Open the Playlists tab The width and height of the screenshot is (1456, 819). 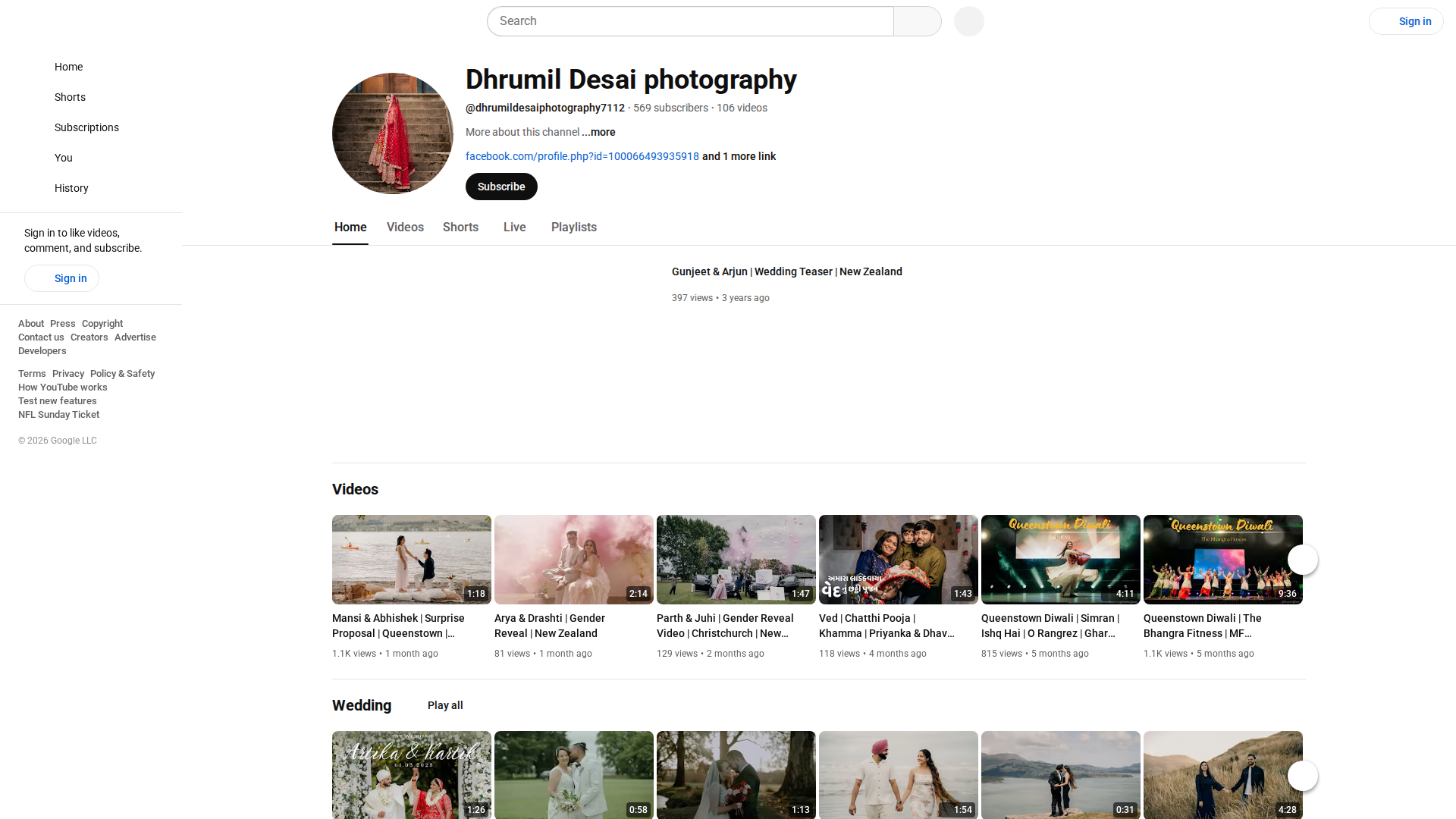[573, 227]
